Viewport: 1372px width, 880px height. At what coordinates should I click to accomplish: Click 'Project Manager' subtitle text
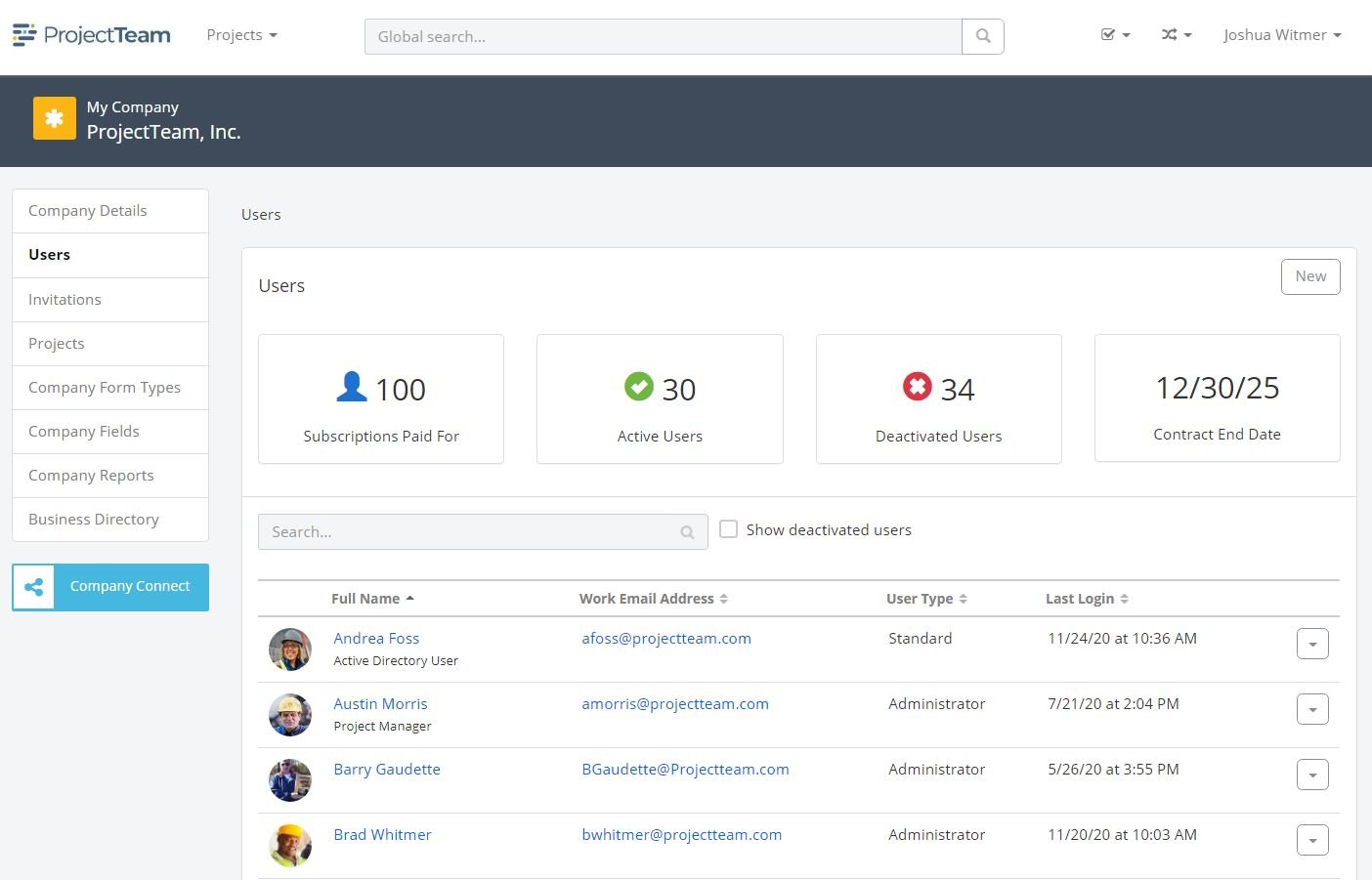[x=382, y=727]
